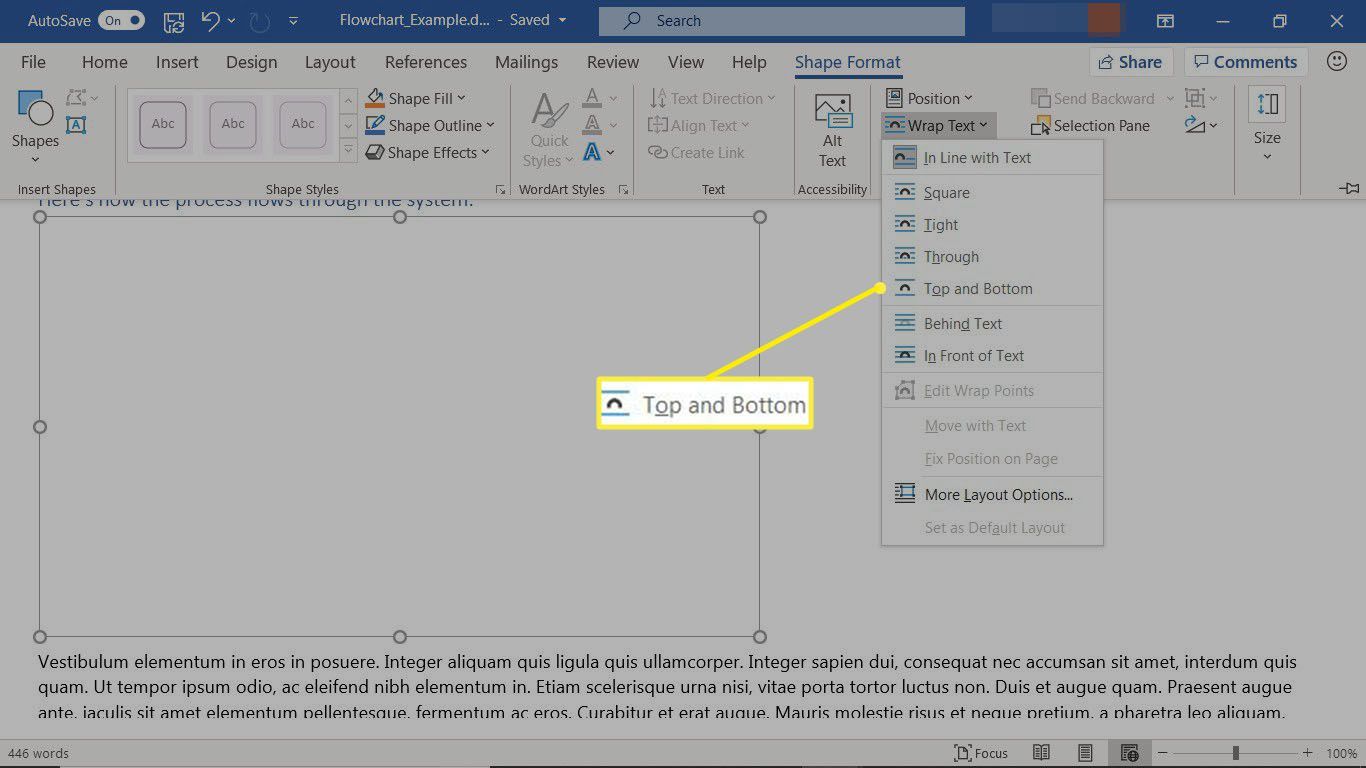Click the Wrap Text dropdown button

[938, 125]
